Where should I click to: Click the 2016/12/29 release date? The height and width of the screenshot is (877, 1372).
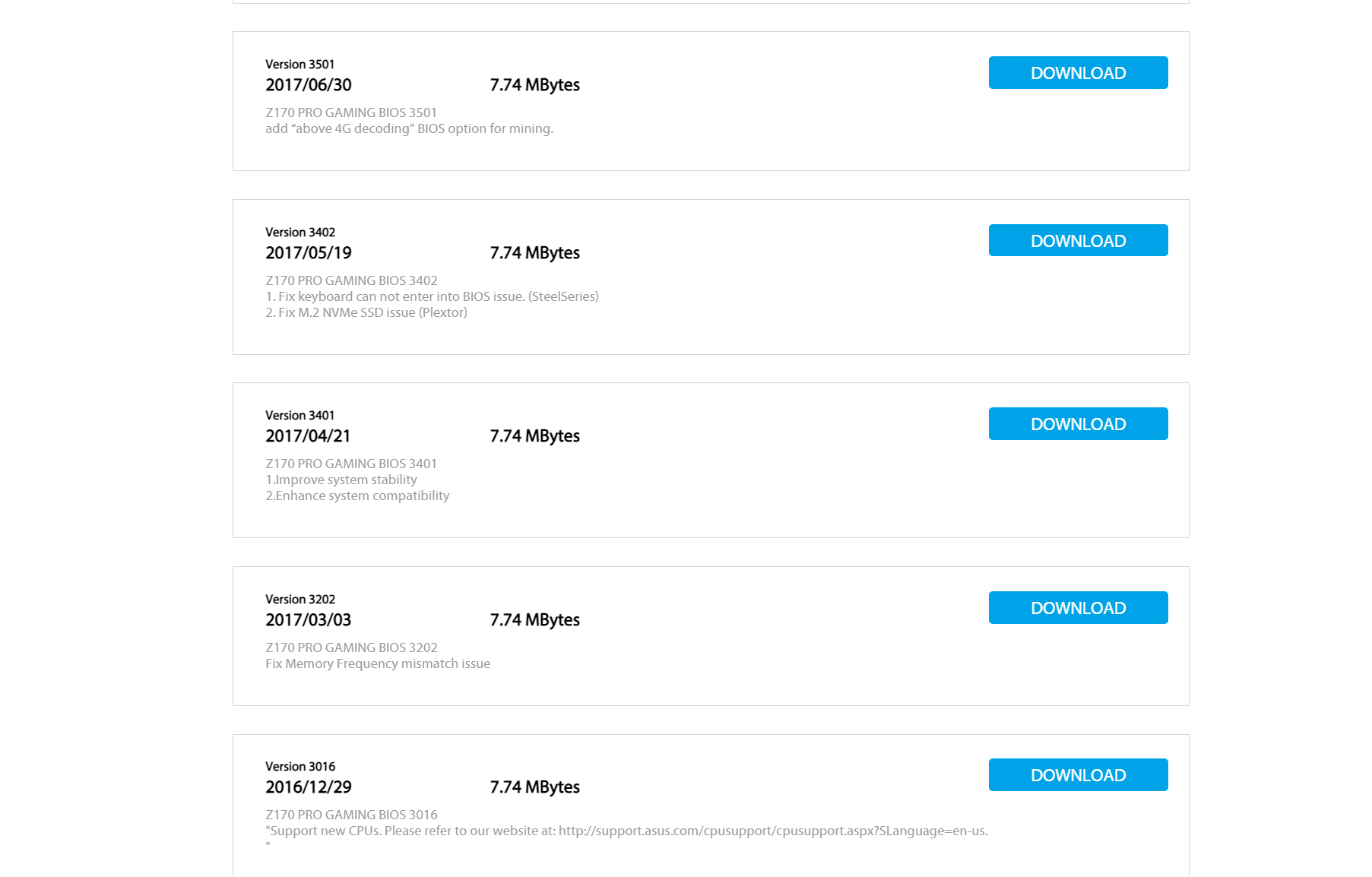(x=308, y=787)
